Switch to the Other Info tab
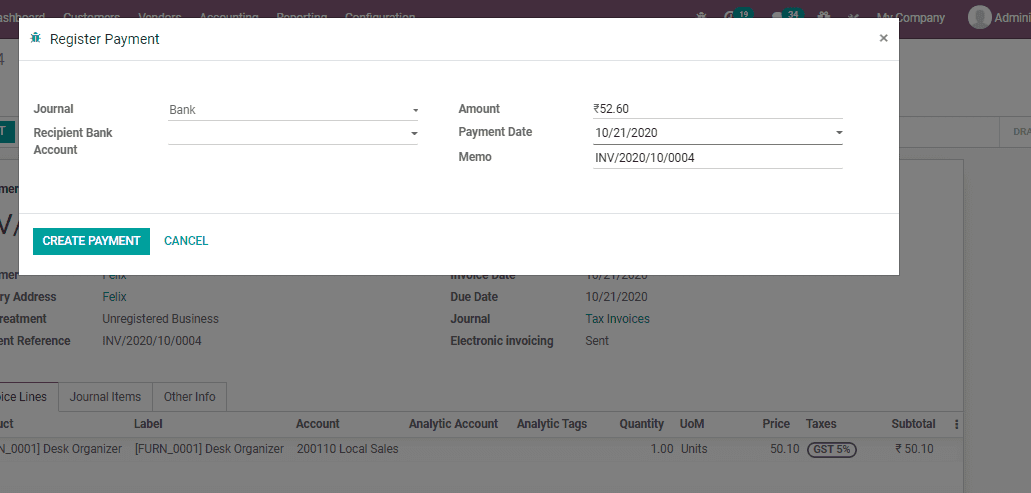The width and height of the screenshot is (1031, 493). pyautogui.click(x=190, y=397)
